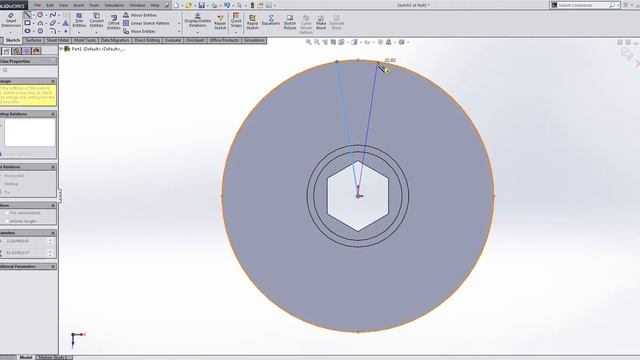Toggle Quick Snaps
The width and height of the screenshot is (640, 360).
point(236,20)
